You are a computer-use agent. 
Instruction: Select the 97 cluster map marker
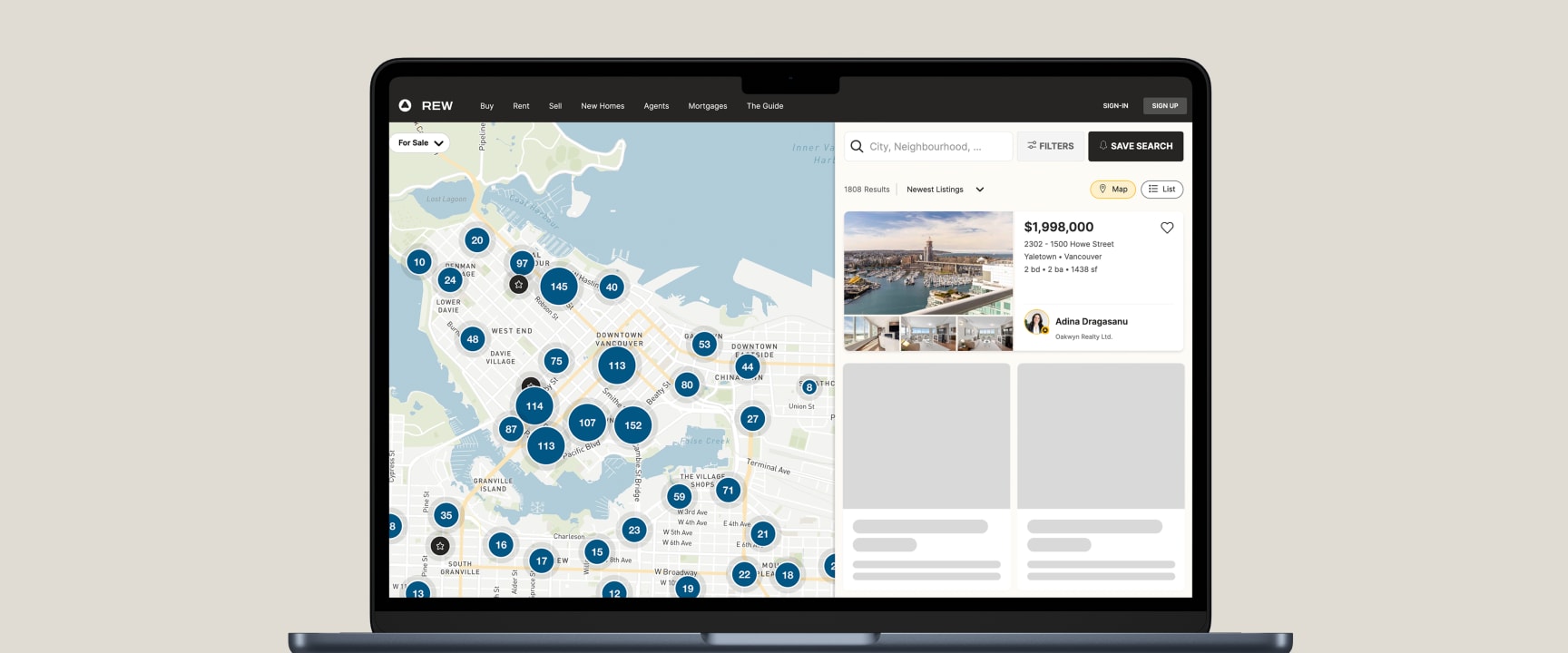coord(522,263)
